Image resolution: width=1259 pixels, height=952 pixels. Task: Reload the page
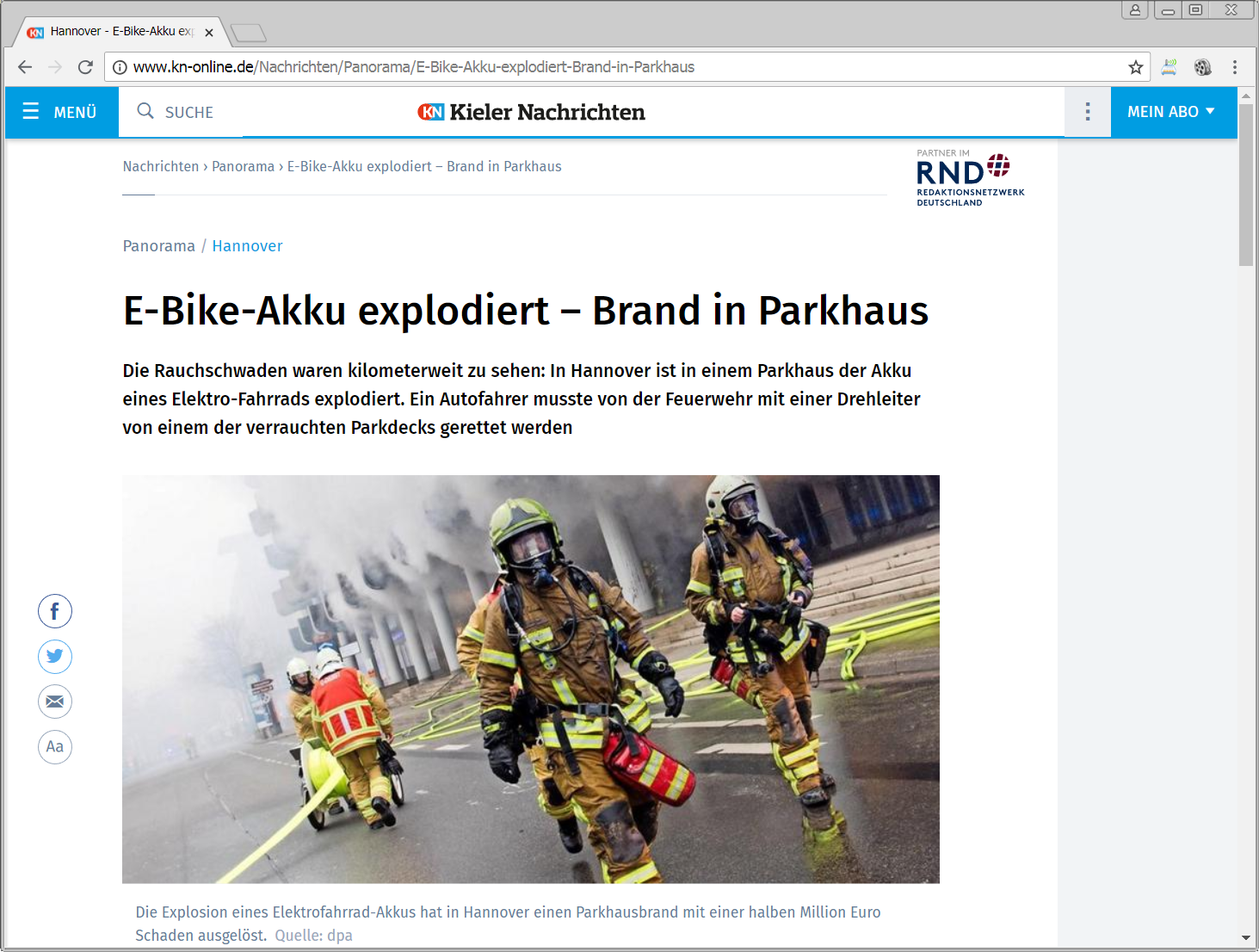click(x=85, y=67)
